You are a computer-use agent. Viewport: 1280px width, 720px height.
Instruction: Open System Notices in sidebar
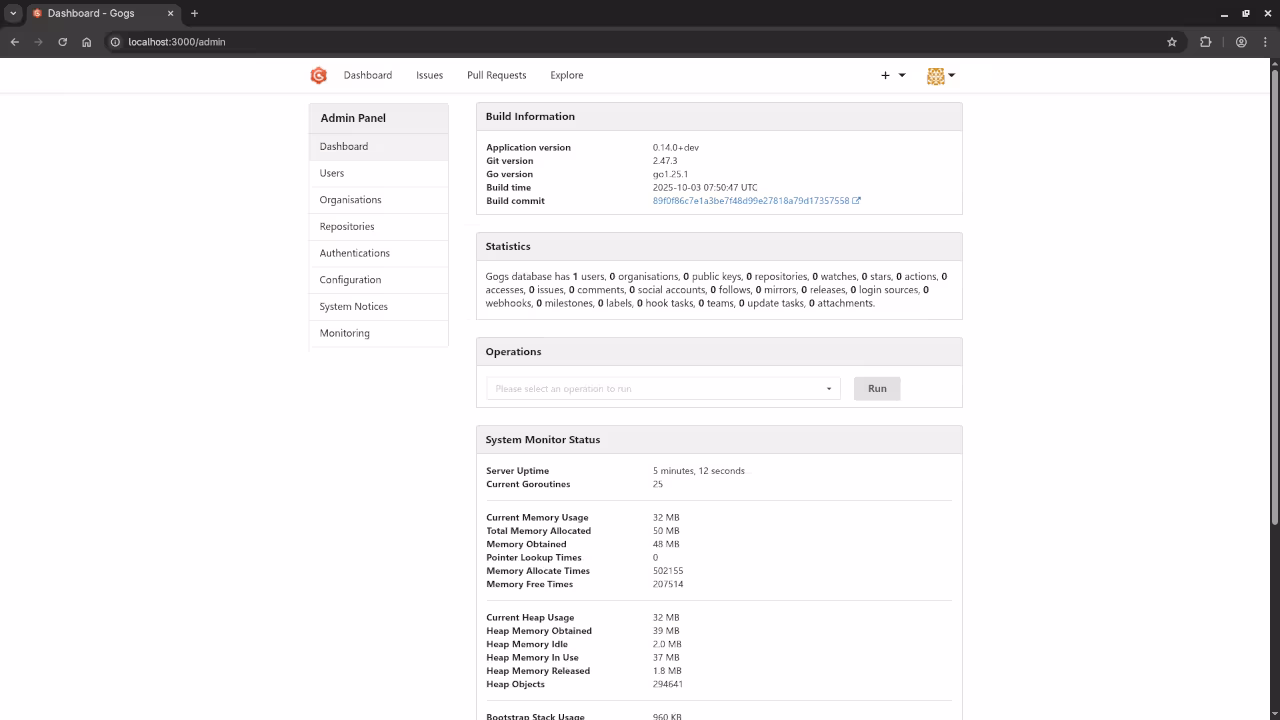tap(353, 307)
